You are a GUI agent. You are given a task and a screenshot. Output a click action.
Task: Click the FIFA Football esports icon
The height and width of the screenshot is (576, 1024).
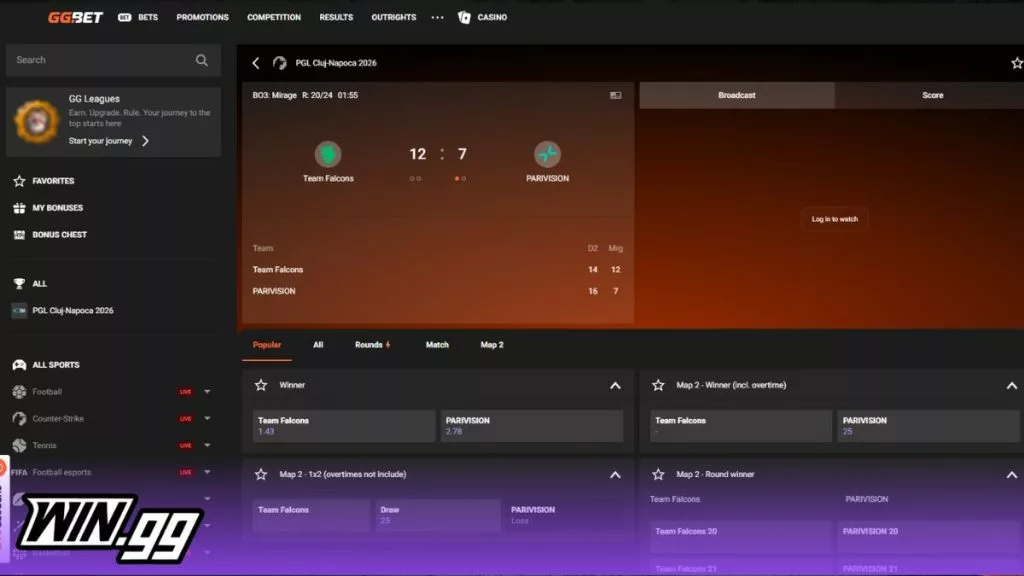tap(19, 472)
